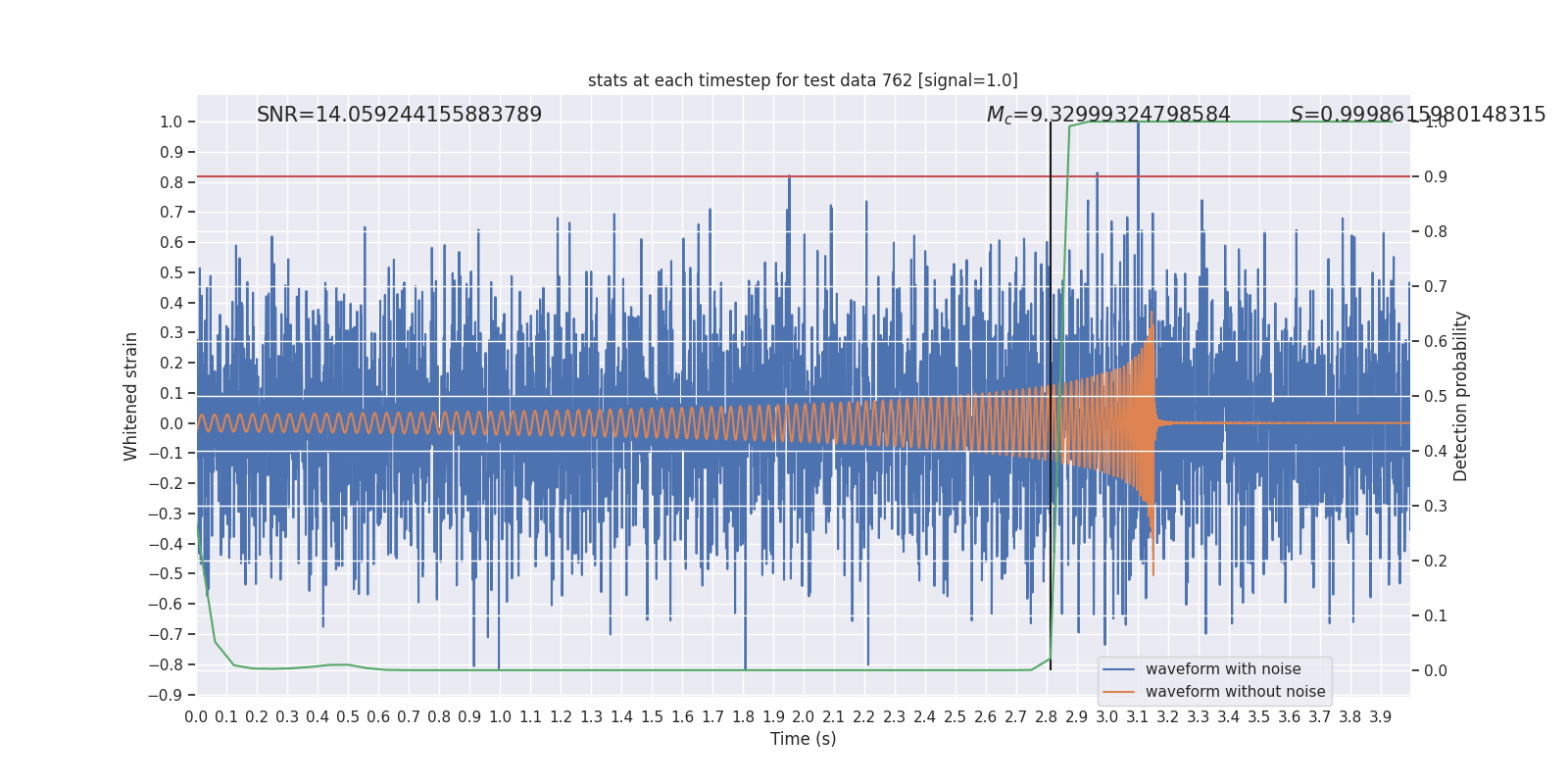This screenshot has width=1568, height=784.
Task: Click the S=0.9998615980148315 annotation
Action: [x=1418, y=115]
